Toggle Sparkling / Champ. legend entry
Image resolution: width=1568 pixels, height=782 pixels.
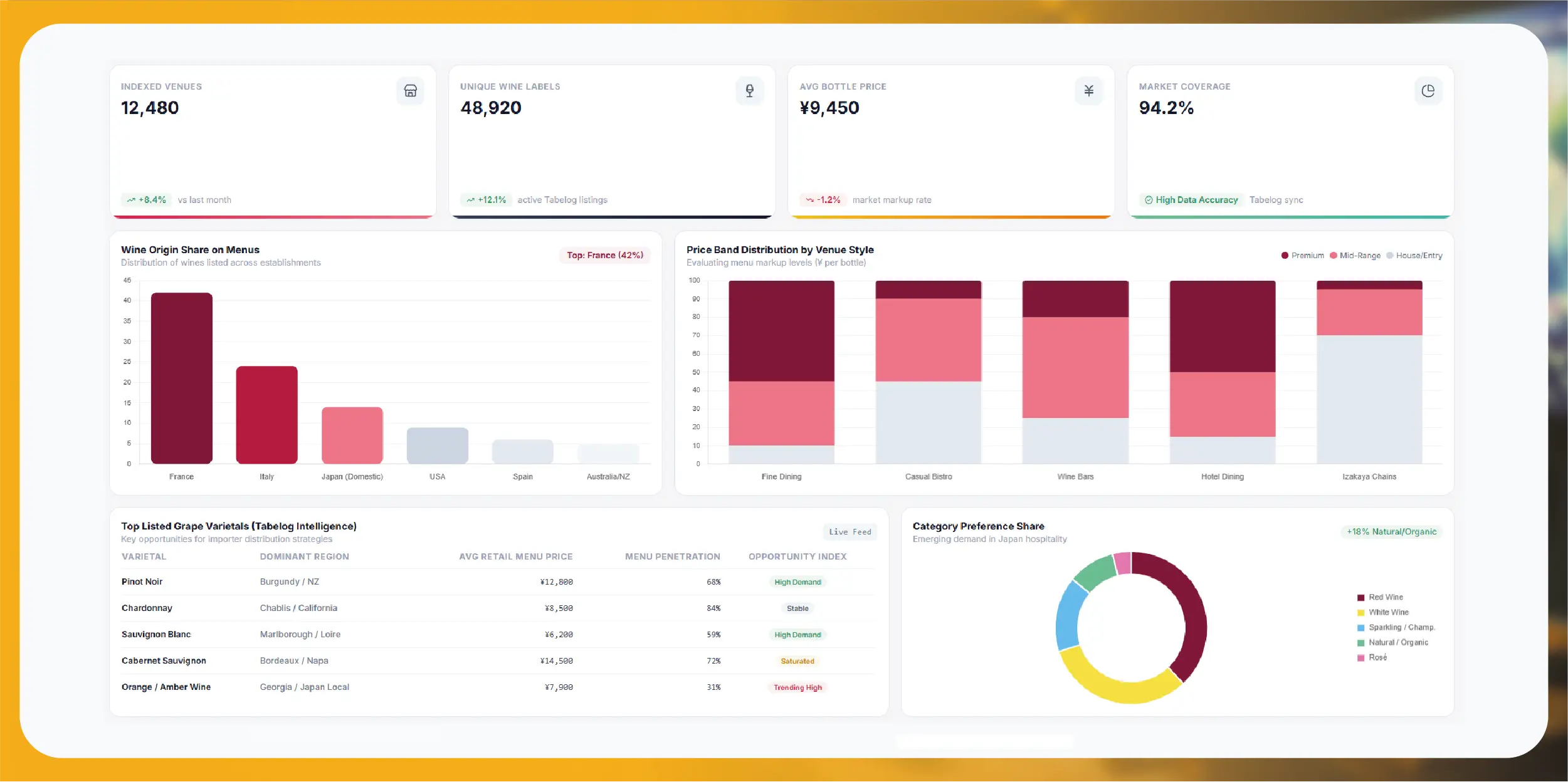click(x=1396, y=628)
